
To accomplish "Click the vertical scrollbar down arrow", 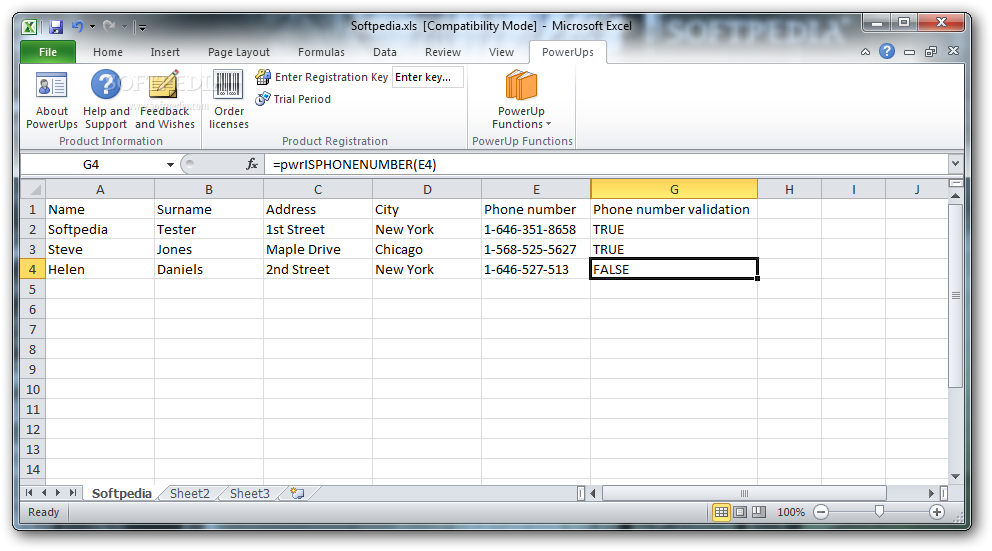I will [x=955, y=476].
